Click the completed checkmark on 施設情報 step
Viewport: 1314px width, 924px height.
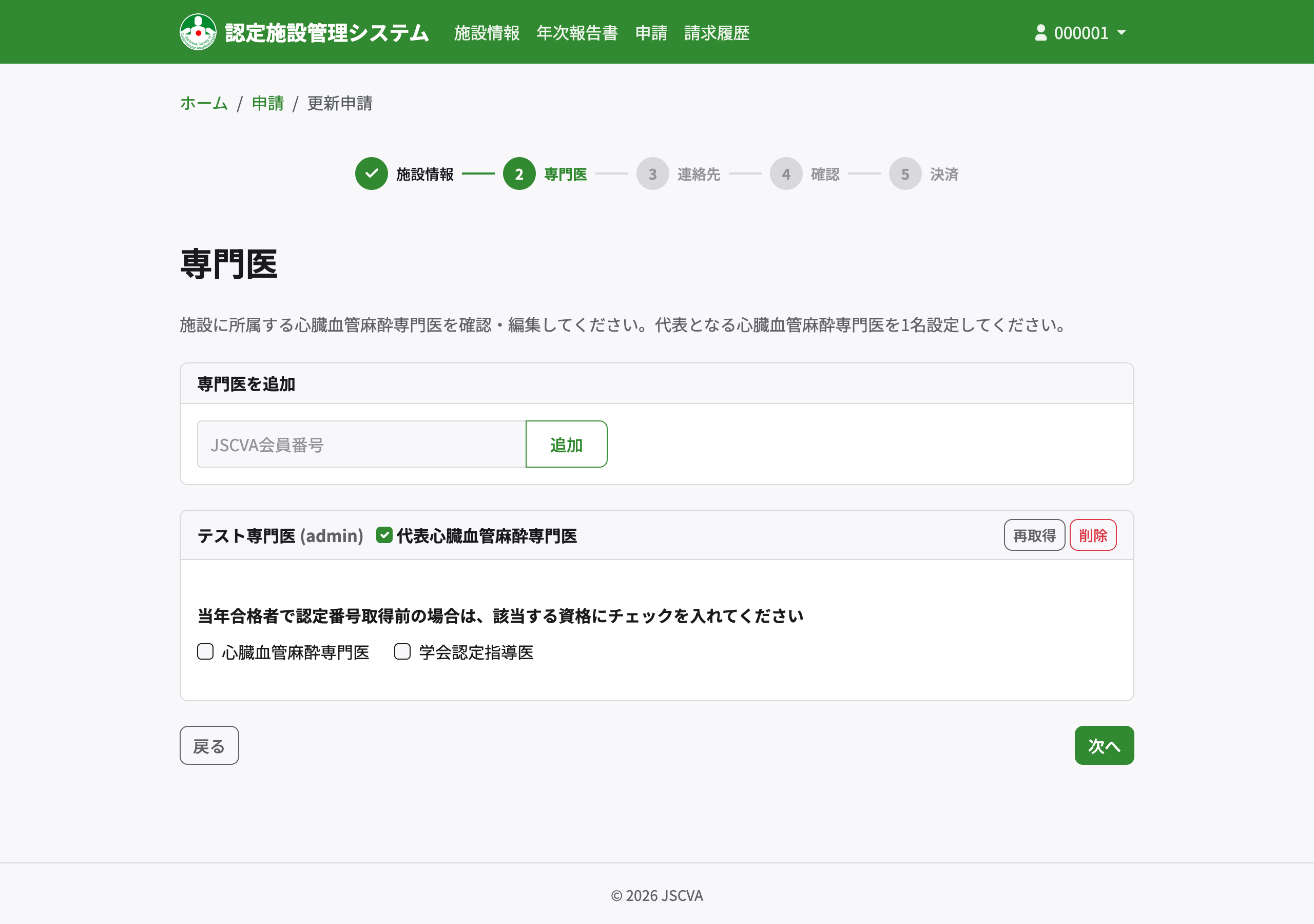(372, 174)
